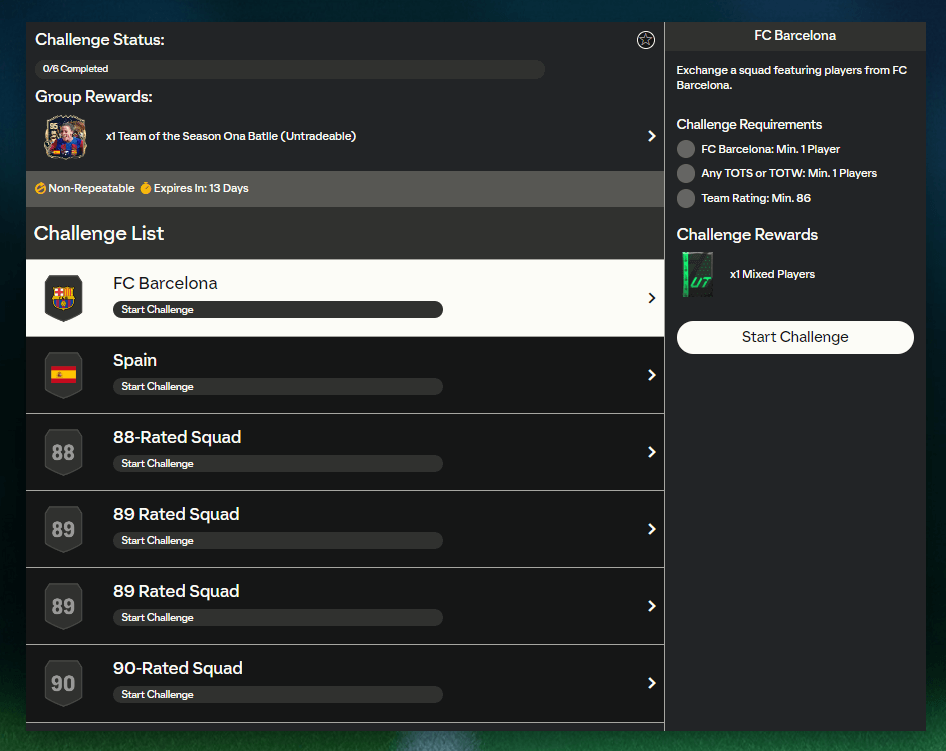Toggle the TOTS or TOTW requirement indicator
The height and width of the screenshot is (751, 946).
(686, 173)
